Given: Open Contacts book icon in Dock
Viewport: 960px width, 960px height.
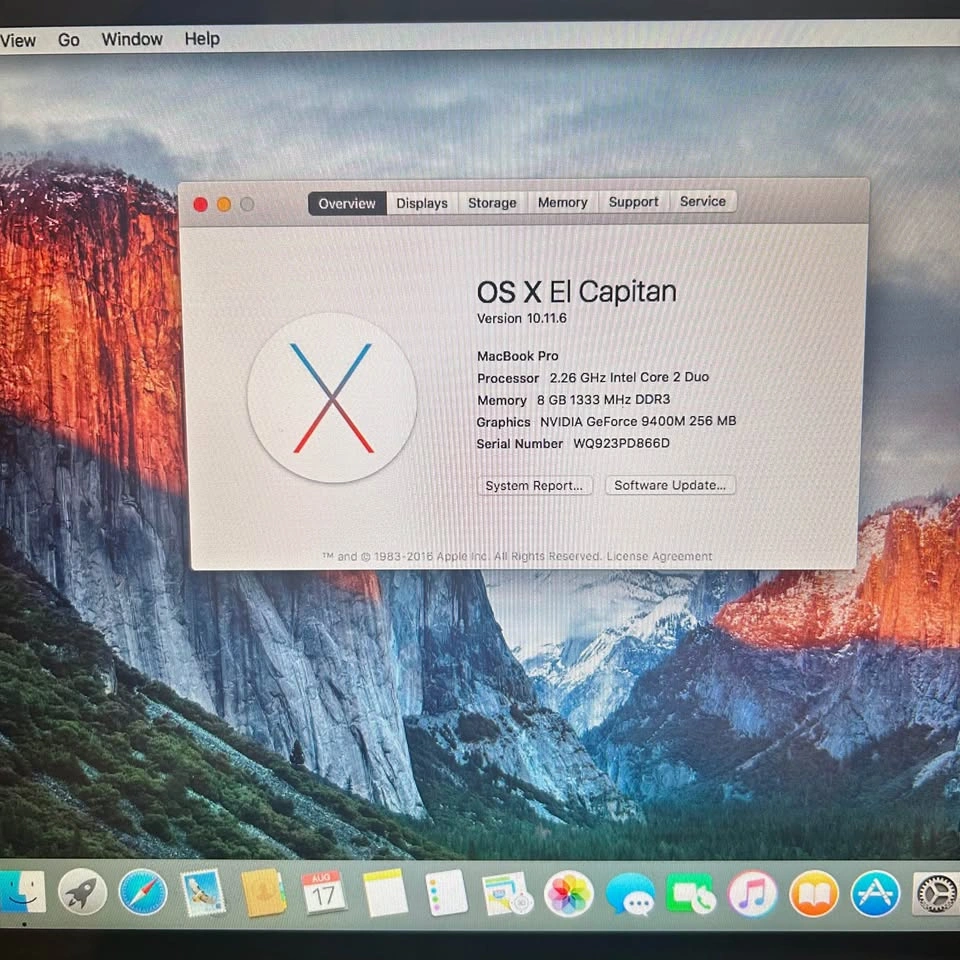Looking at the screenshot, I should 264,893.
